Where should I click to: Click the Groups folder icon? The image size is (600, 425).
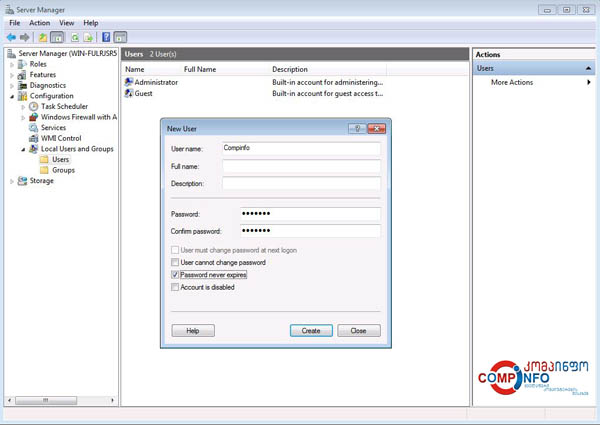coord(44,170)
